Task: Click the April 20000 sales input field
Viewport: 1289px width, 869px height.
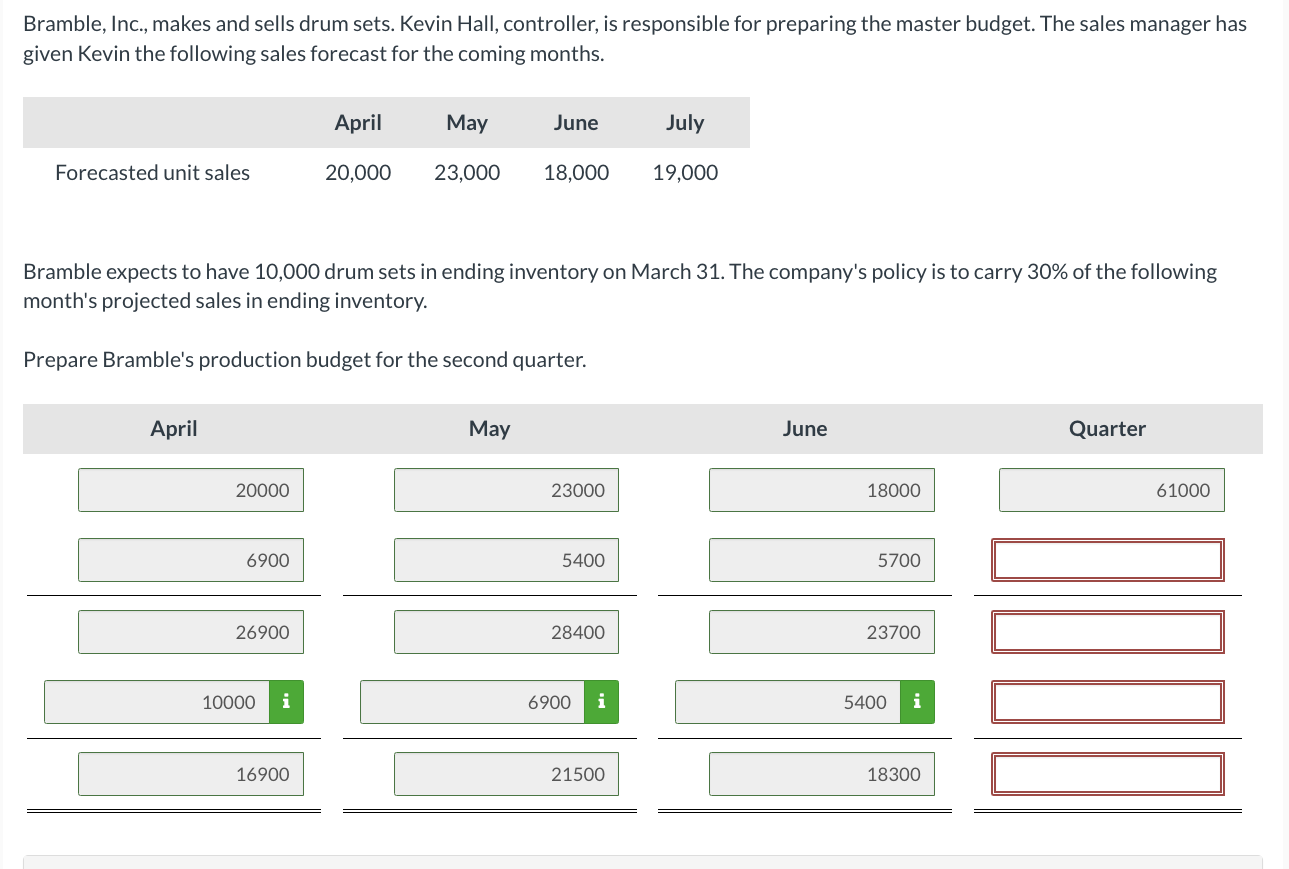Action: pos(191,490)
